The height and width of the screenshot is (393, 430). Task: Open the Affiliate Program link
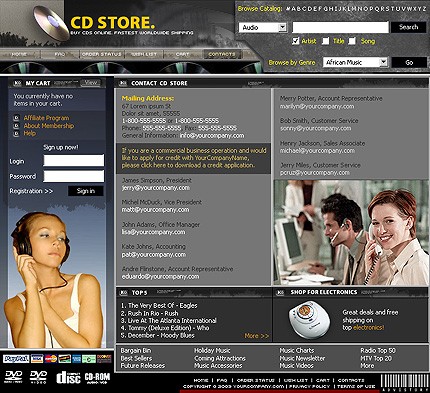[46, 118]
